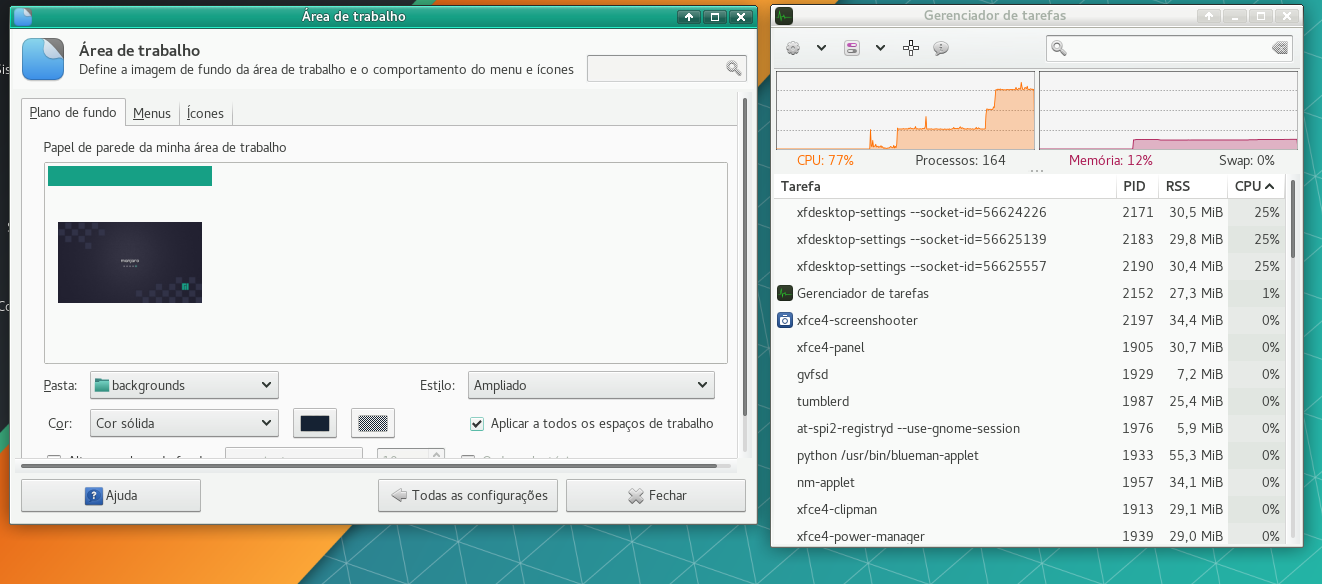Switch to the Menus tab
The image size is (1322, 584).
(152, 113)
